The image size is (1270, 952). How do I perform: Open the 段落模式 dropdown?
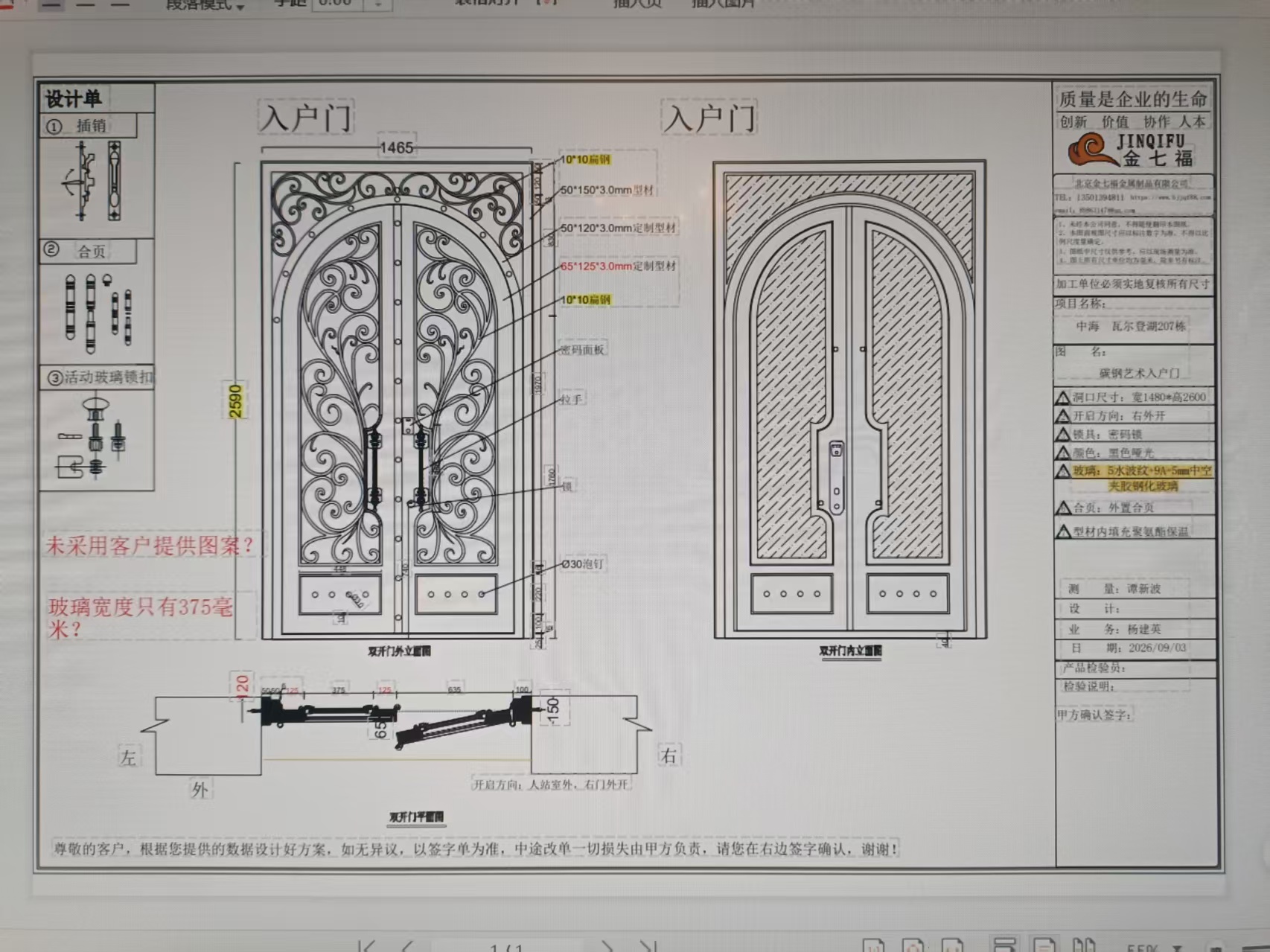205,5
